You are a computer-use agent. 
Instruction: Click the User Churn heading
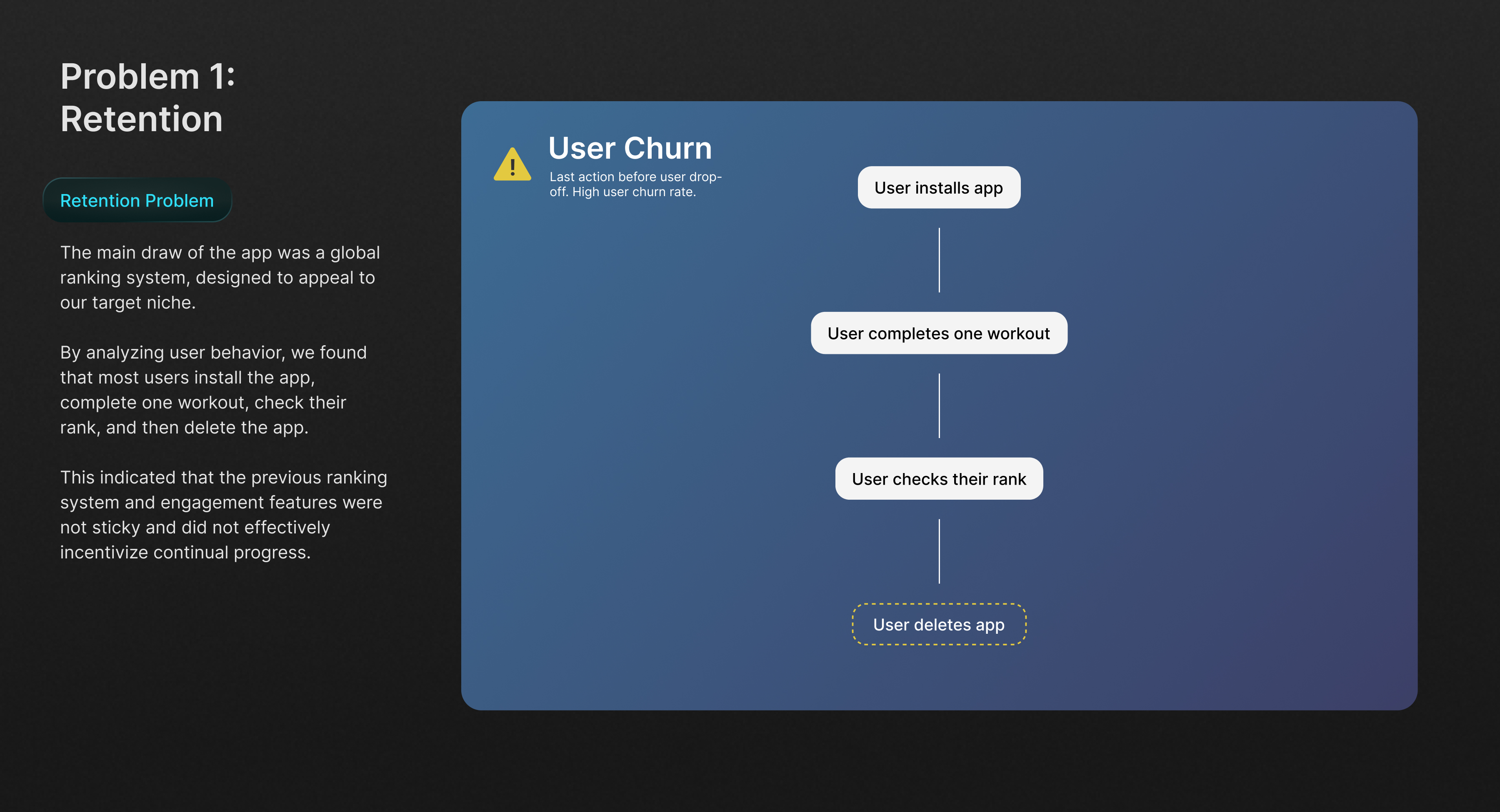630,148
